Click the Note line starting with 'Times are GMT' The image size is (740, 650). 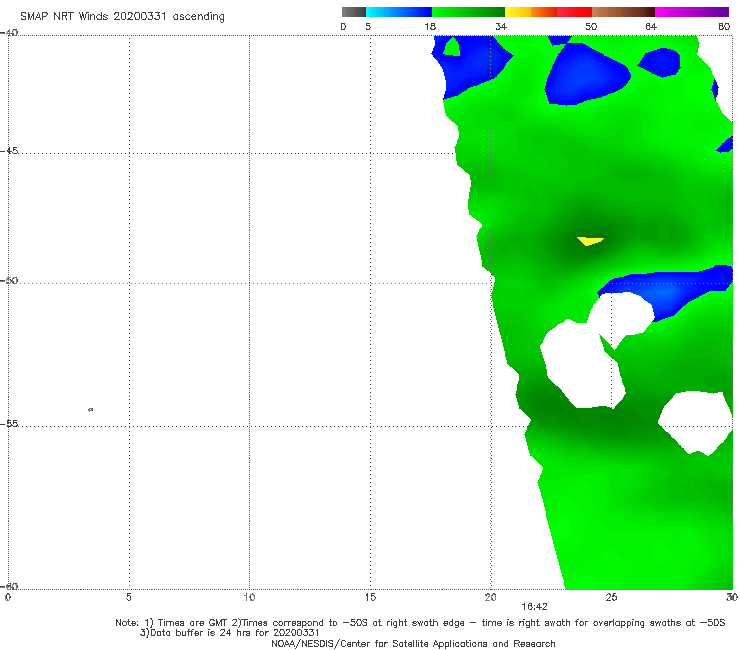tap(420, 623)
